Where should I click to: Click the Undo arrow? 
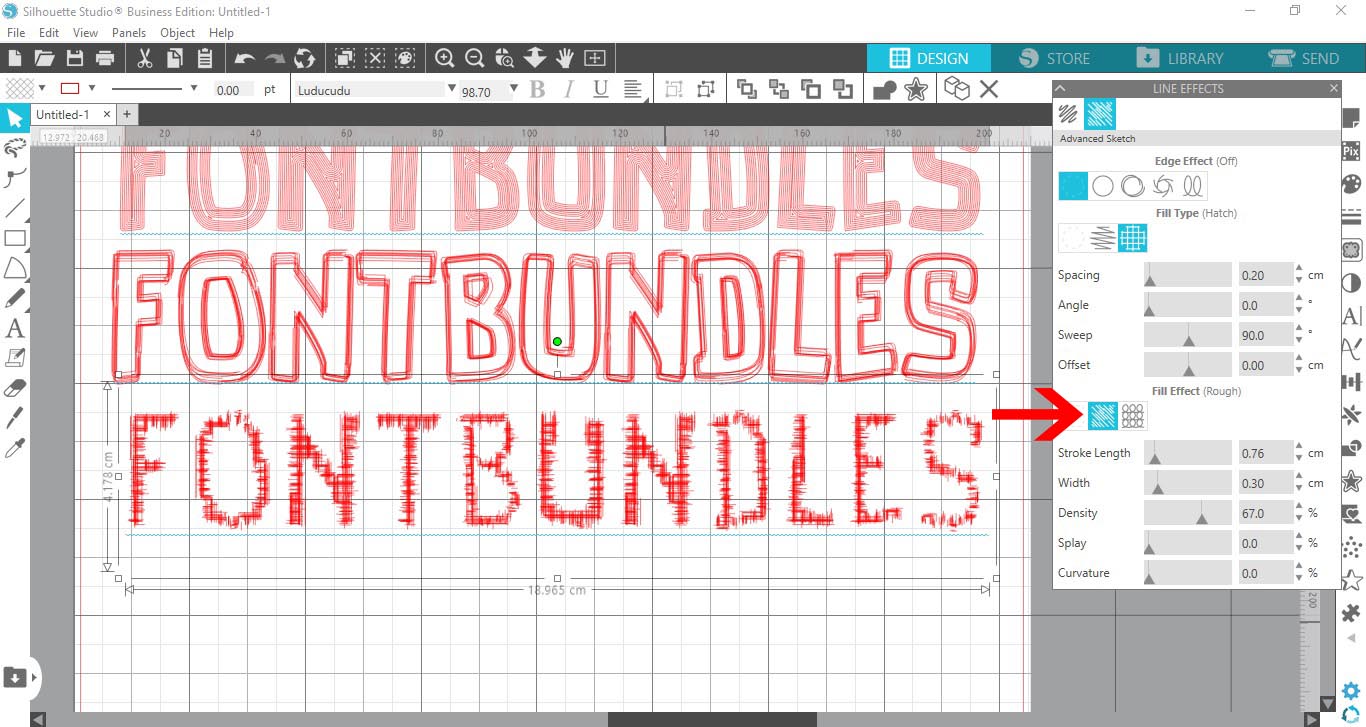(x=244, y=58)
